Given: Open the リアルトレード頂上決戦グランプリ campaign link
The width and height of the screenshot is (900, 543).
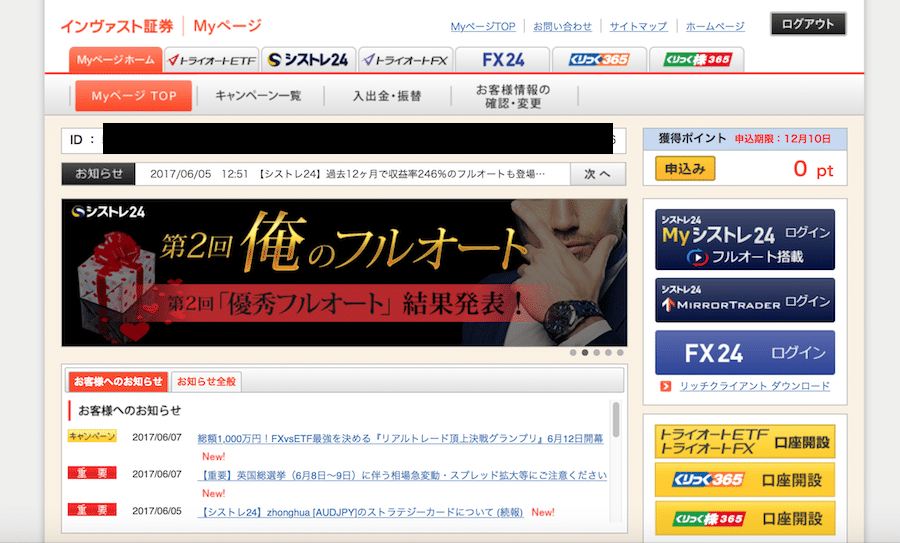Looking at the screenshot, I should coord(400,439).
